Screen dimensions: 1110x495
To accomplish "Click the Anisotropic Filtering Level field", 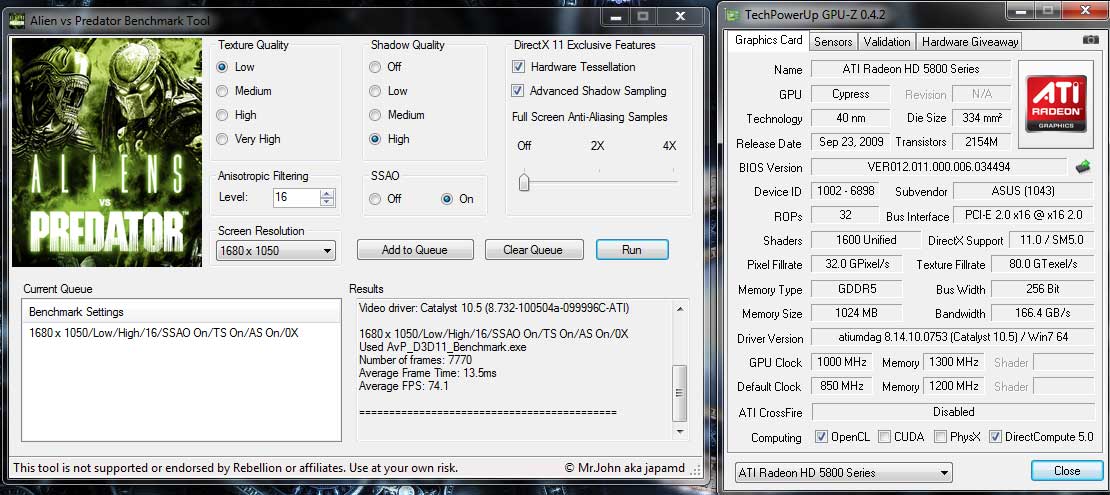I will tap(296, 198).
